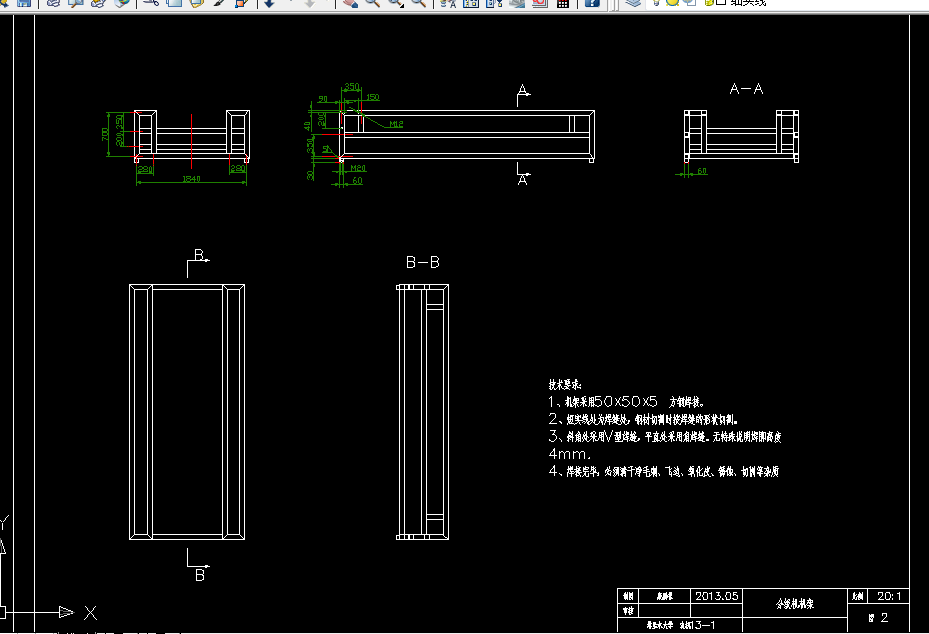The image size is (929, 634).
Task: Open the Block Editor icon
Action: 241,3
